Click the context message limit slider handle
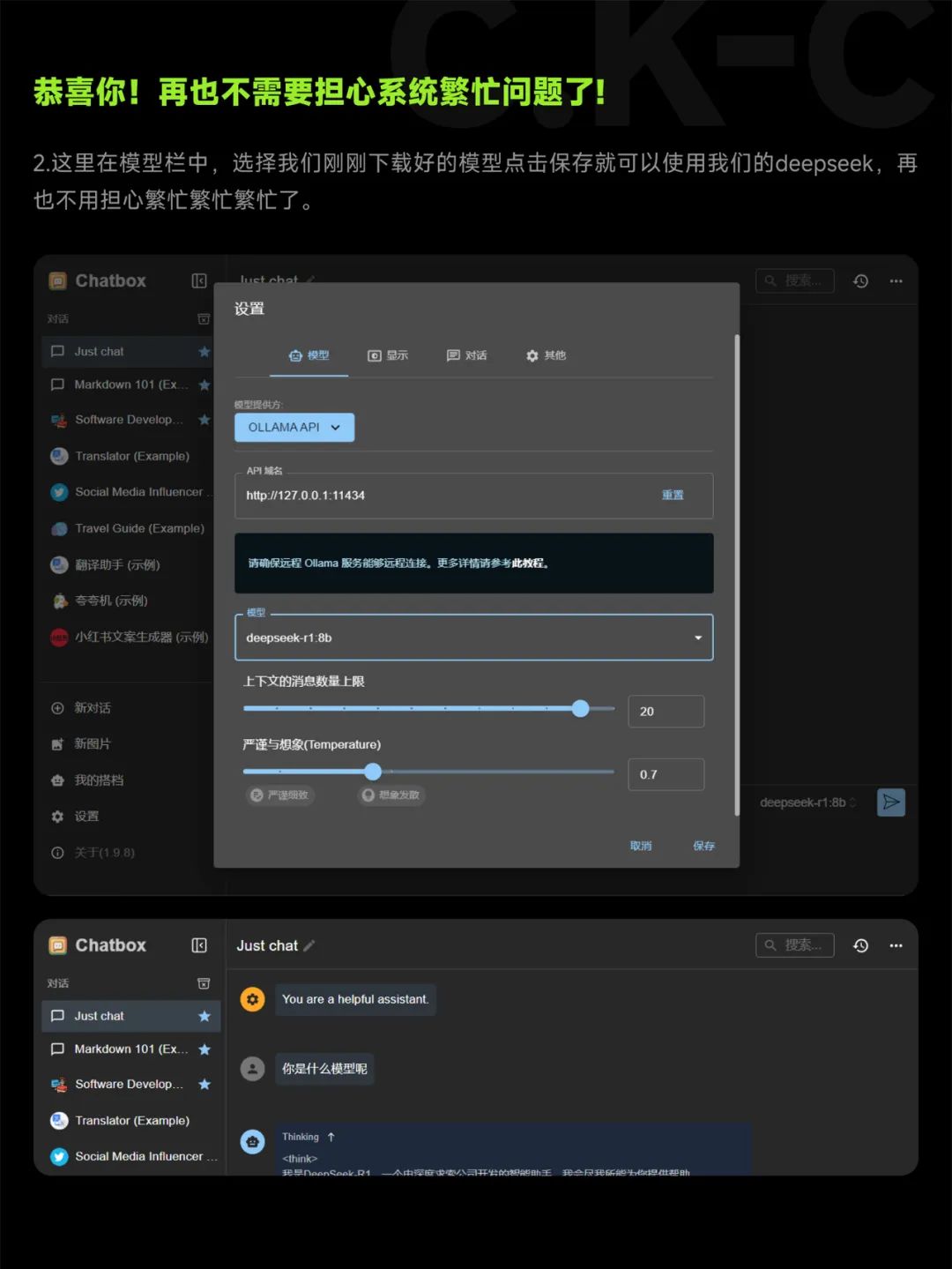Screen dimensions: 952x1269 click(580, 708)
